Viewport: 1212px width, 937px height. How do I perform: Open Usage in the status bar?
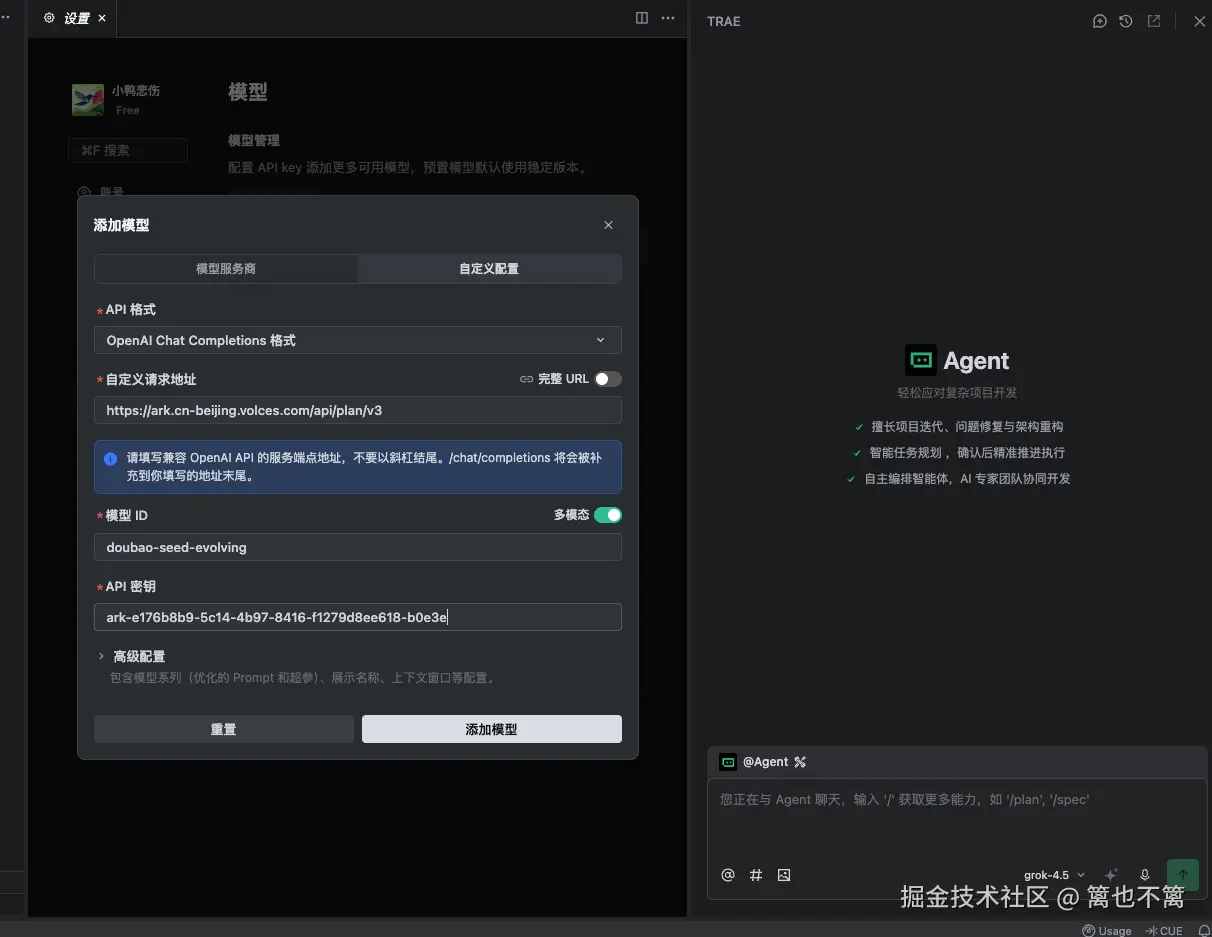(1107, 930)
